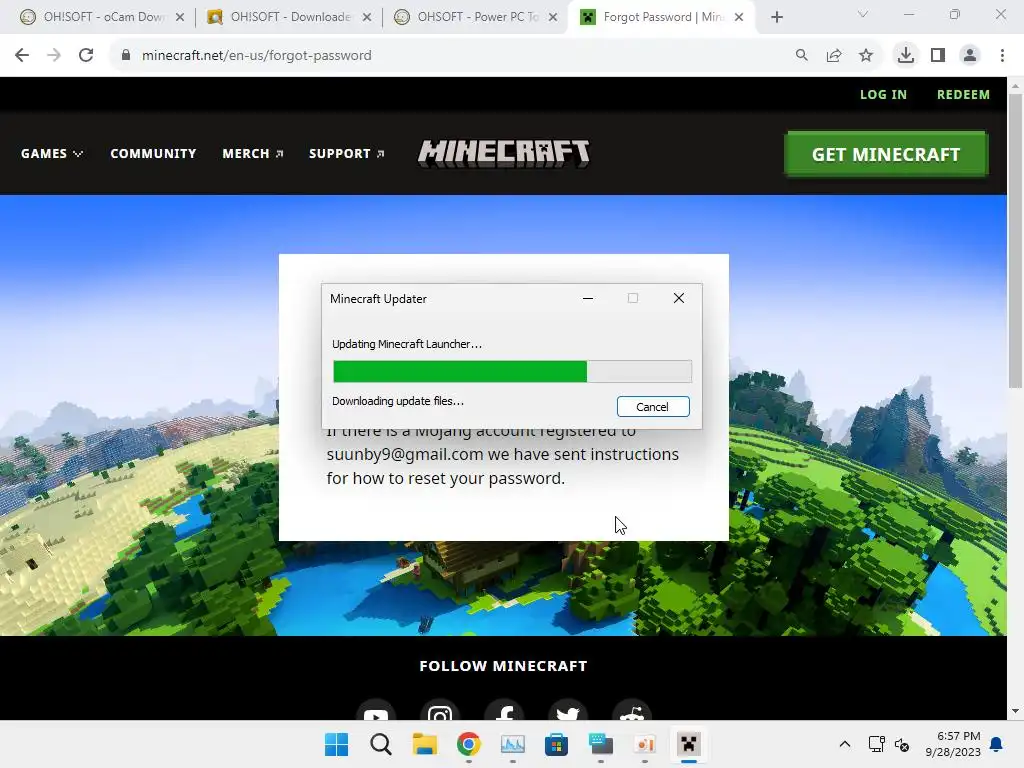Click the Chrome taskbar icon

468,744
